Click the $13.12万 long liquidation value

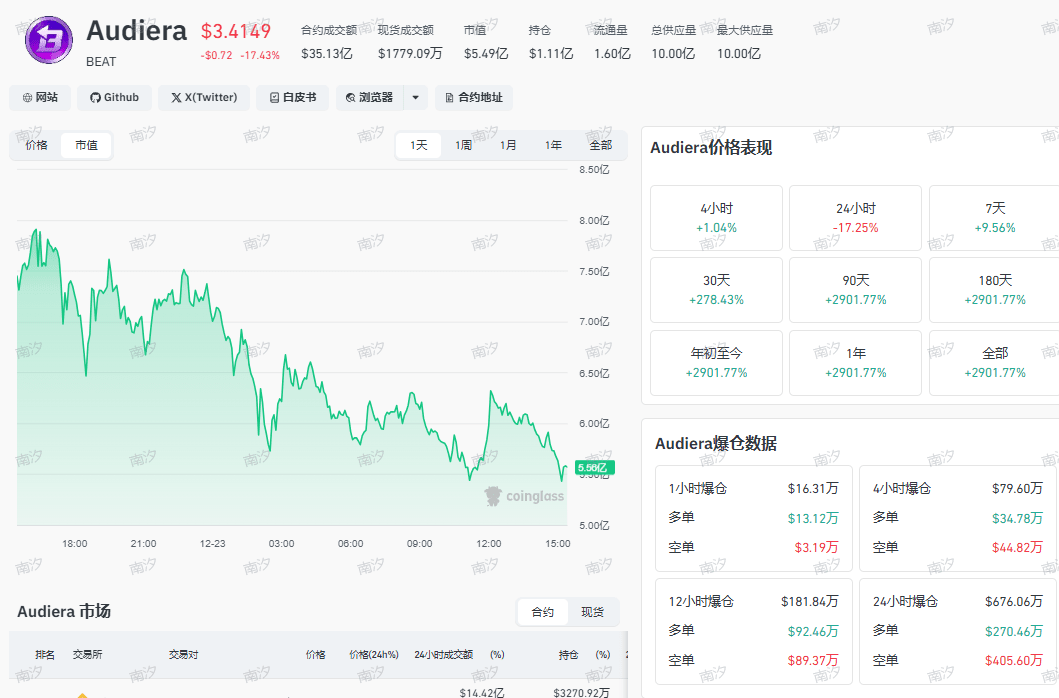click(x=812, y=518)
